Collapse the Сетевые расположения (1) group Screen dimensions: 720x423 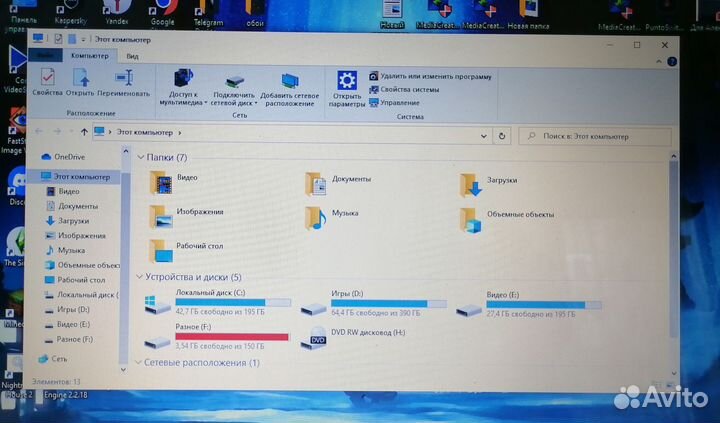(138, 362)
